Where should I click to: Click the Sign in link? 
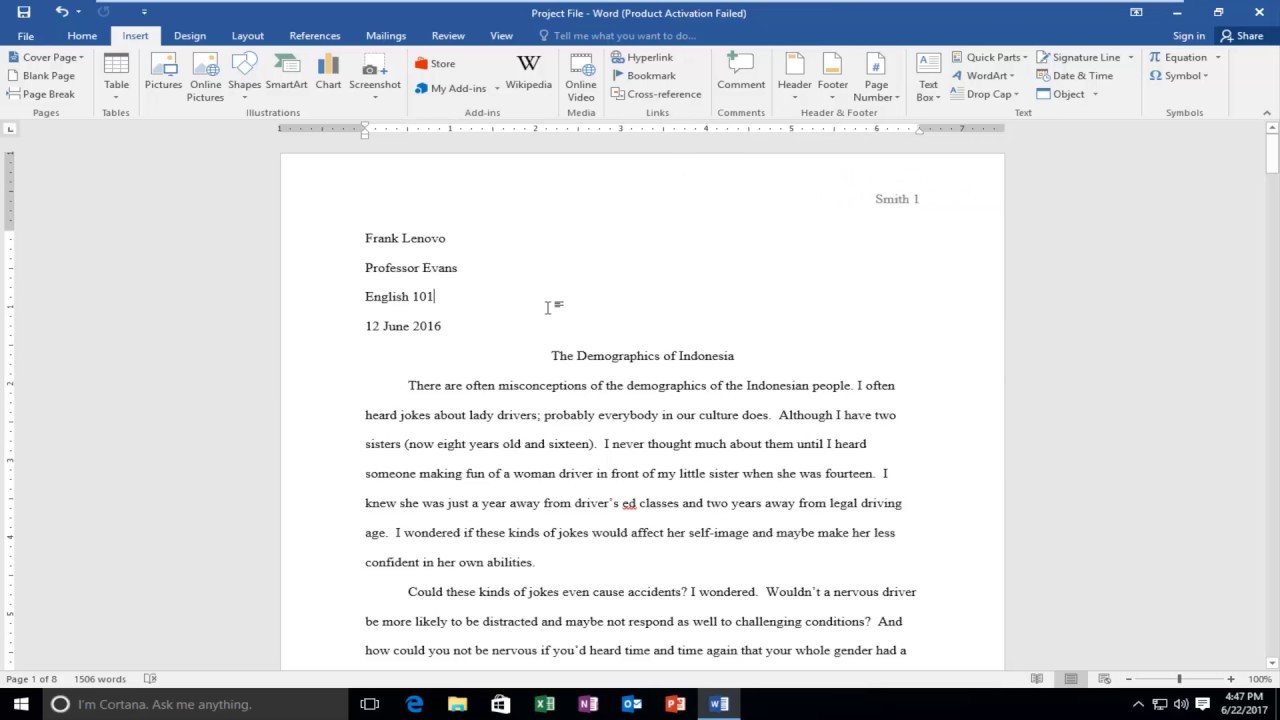(1188, 35)
